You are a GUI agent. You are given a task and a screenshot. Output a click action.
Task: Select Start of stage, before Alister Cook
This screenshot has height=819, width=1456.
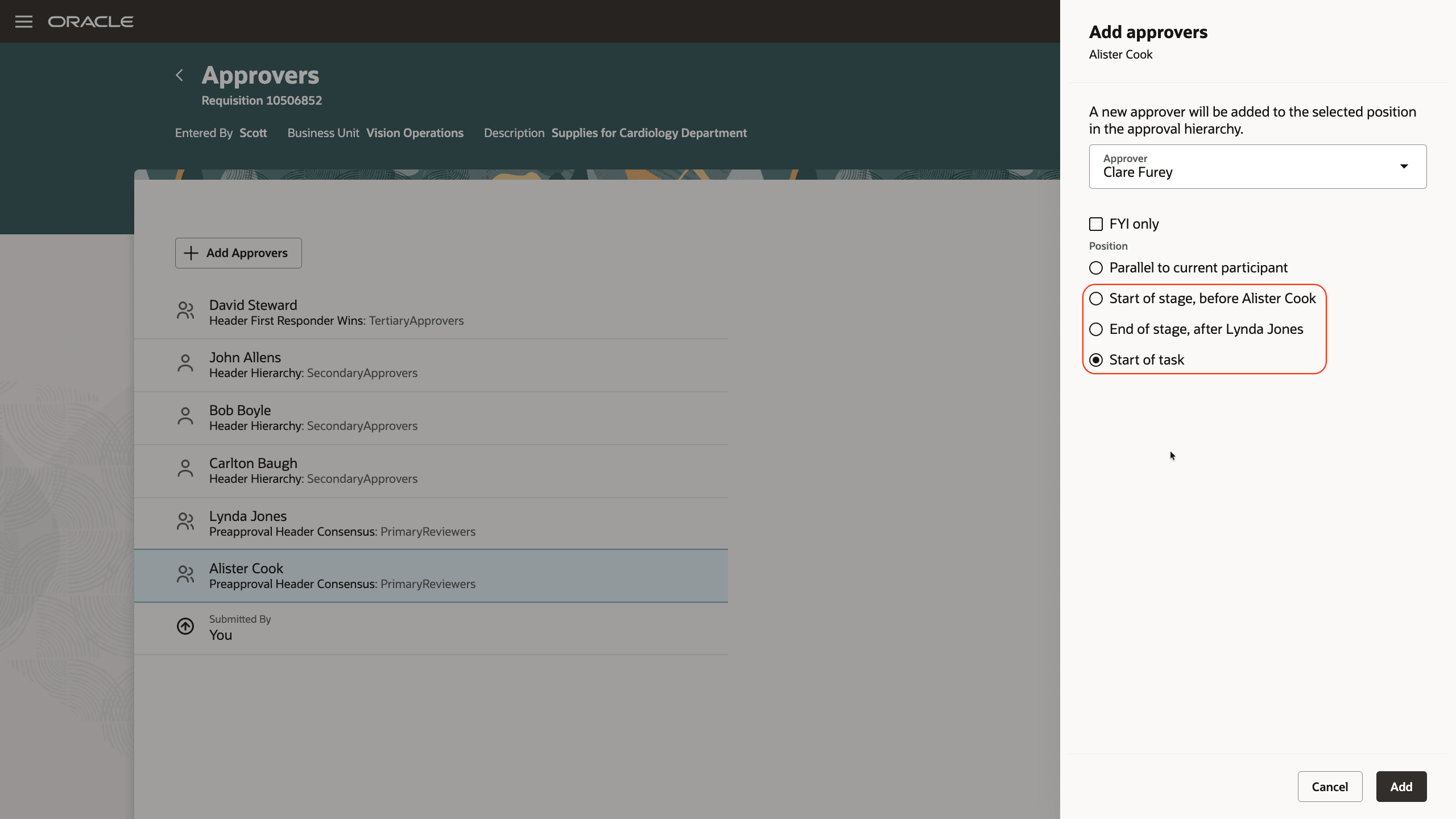1096,298
